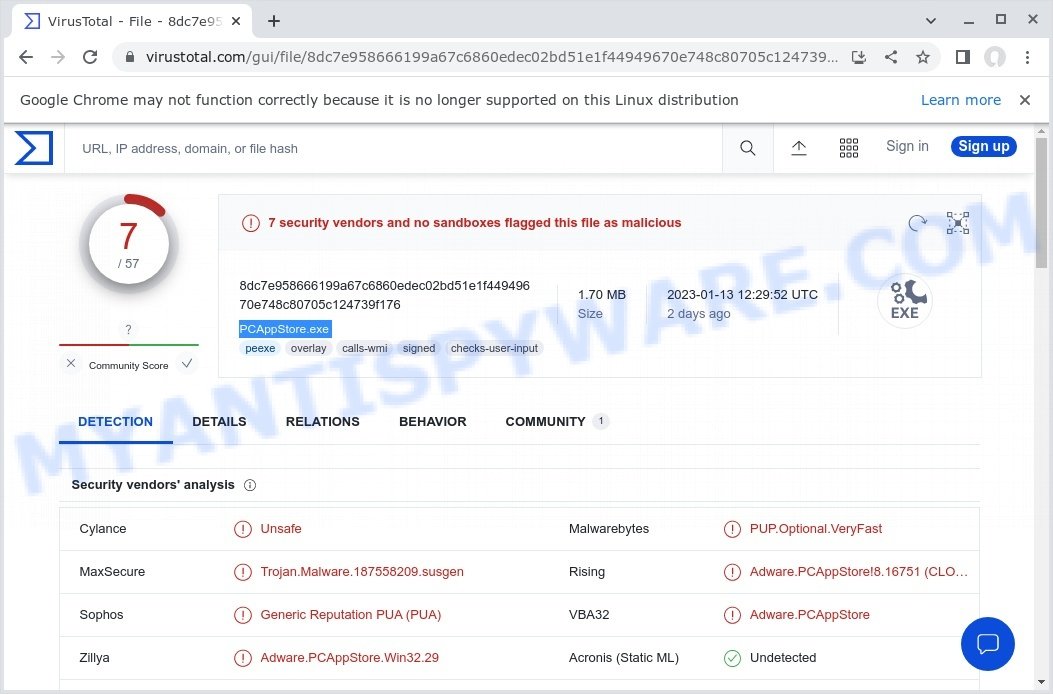Viewport: 1053px width, 694px height.
Task: Click the Malwarebytes vendor name
Action: click(x=608, y=529)
